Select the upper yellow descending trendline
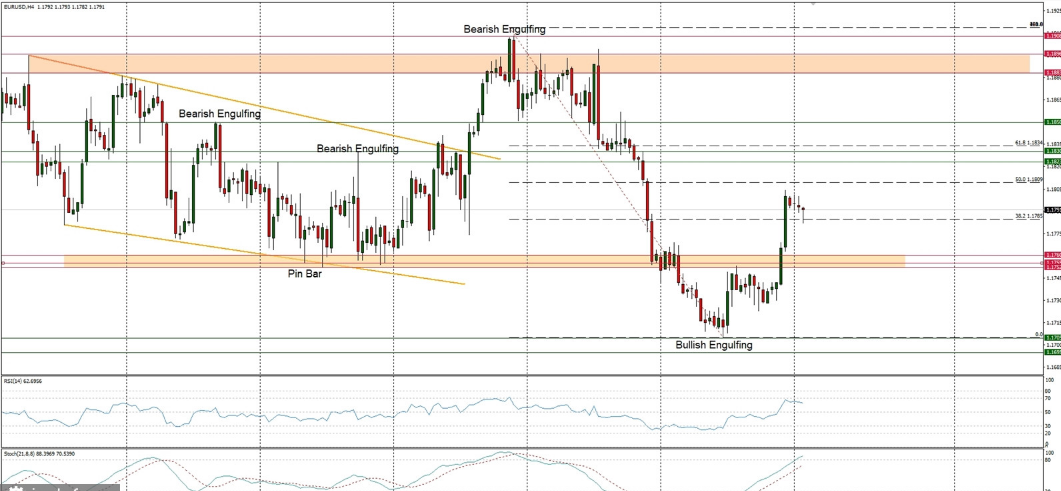Screen dimensions: 1061x491 coord(300,117)
